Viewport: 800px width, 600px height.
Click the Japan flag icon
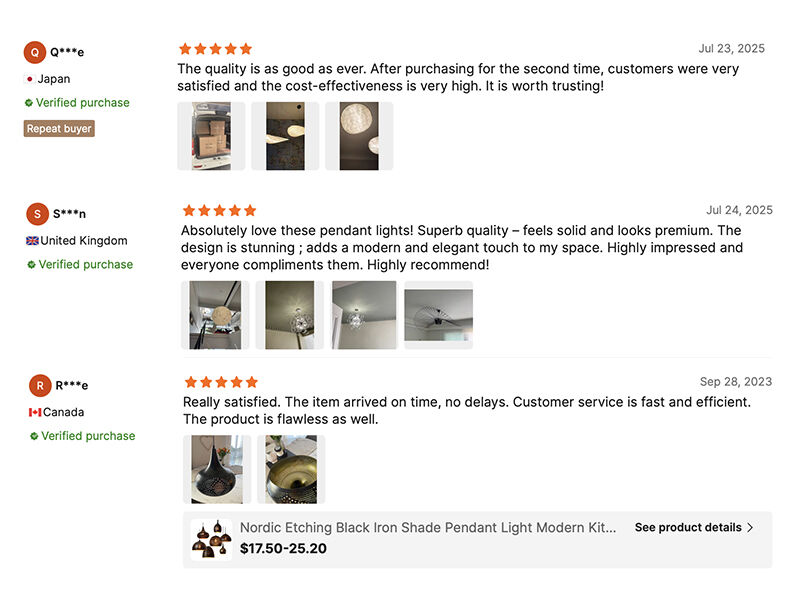pyautogui.click(x=31, y=79)
